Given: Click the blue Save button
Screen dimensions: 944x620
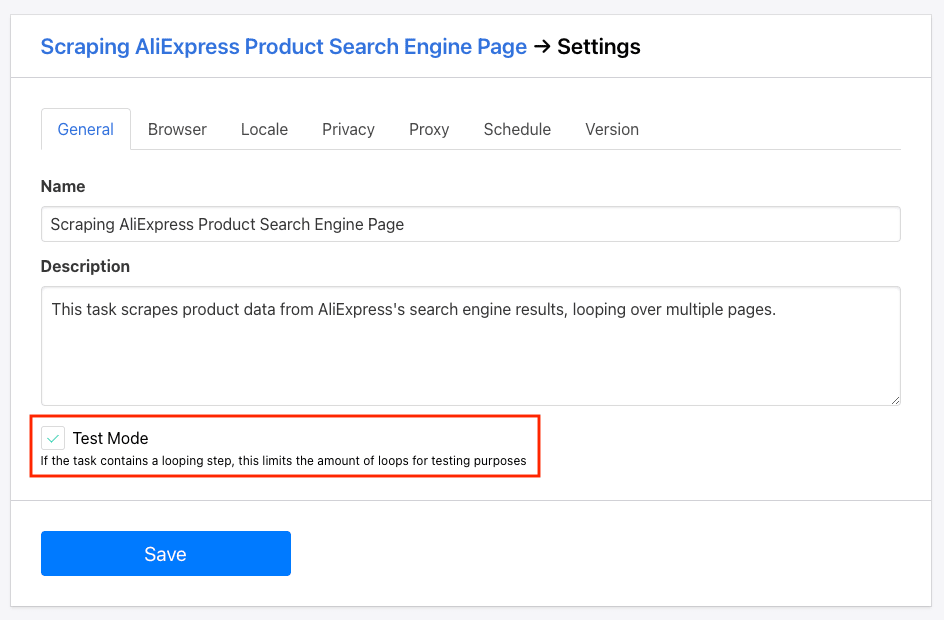Looking at the screenshot, I should (166, 553).
